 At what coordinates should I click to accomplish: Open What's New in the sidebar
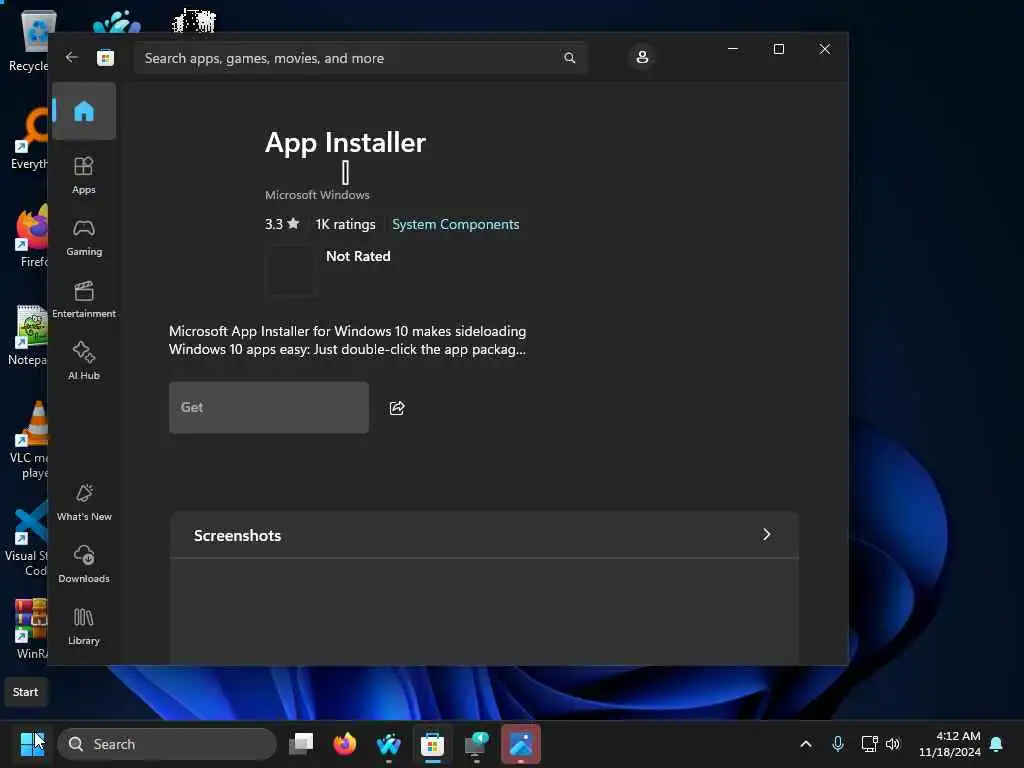click(x=84, y=502)
